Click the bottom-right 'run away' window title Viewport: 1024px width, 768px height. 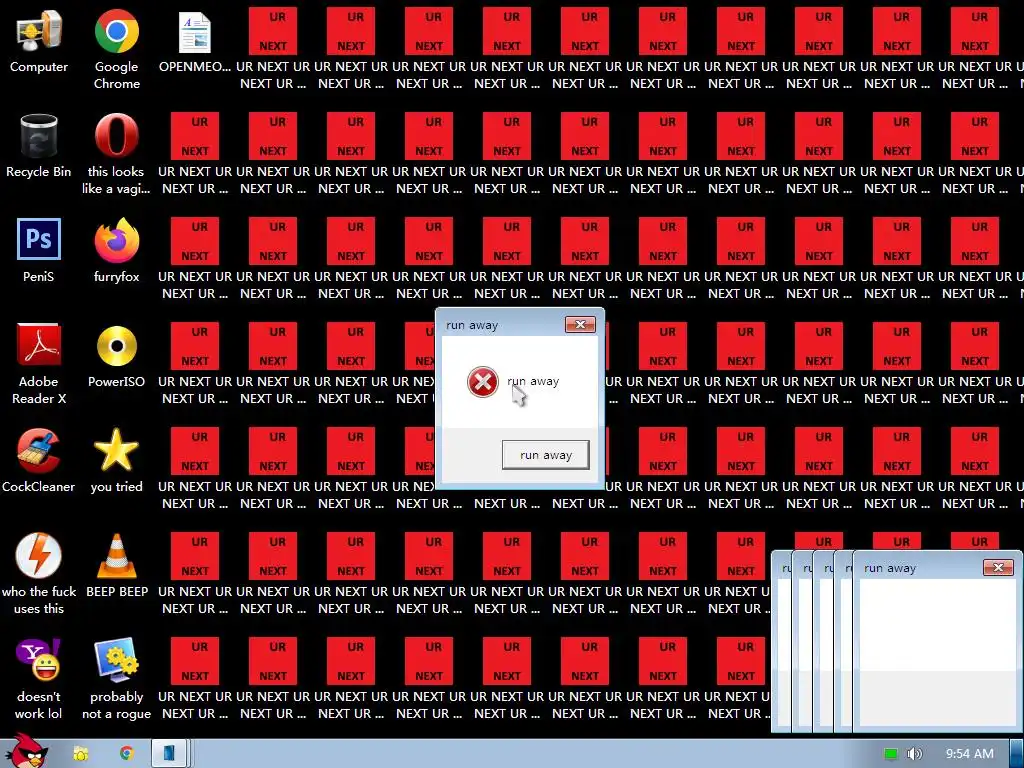pos(889,568)
